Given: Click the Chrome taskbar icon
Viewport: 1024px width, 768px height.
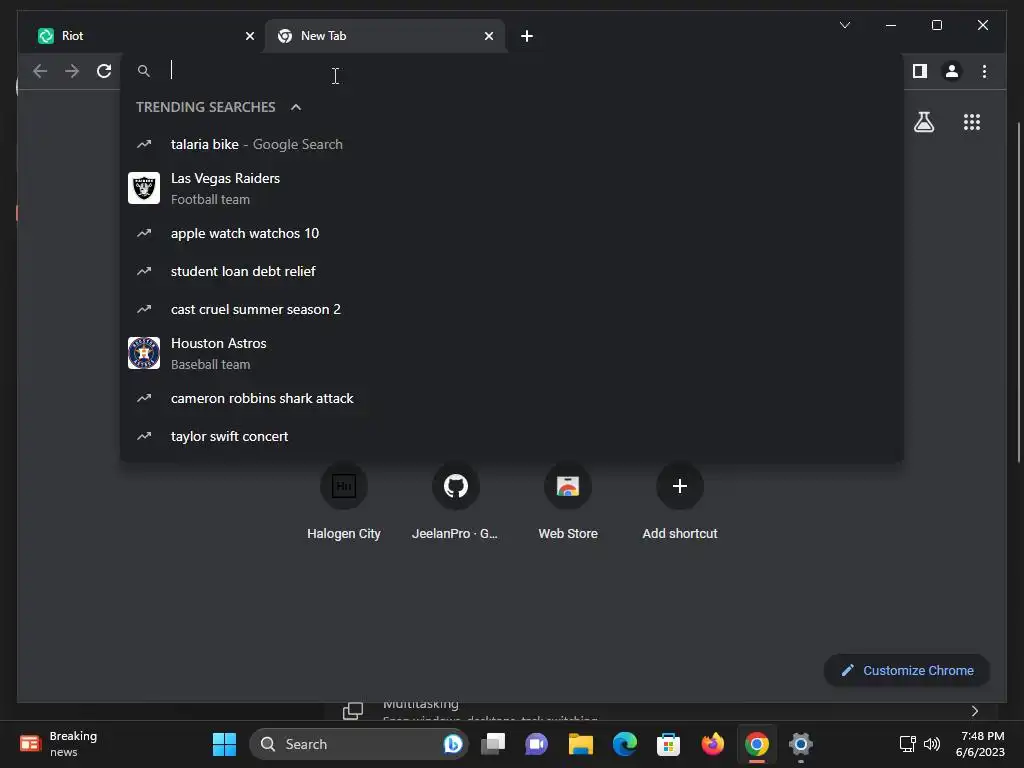Looking at the screenshot, I should pyautogui.click(x=756, y=744).
